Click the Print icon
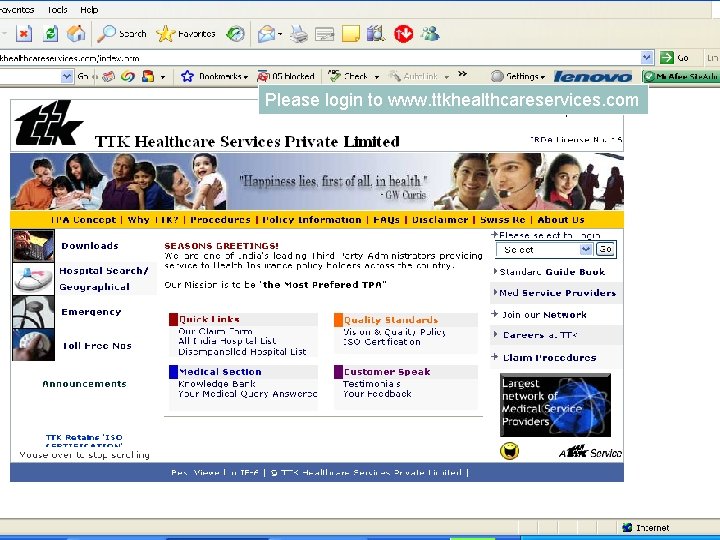Viewport: 720px width, 540px height. coord(299,34)
